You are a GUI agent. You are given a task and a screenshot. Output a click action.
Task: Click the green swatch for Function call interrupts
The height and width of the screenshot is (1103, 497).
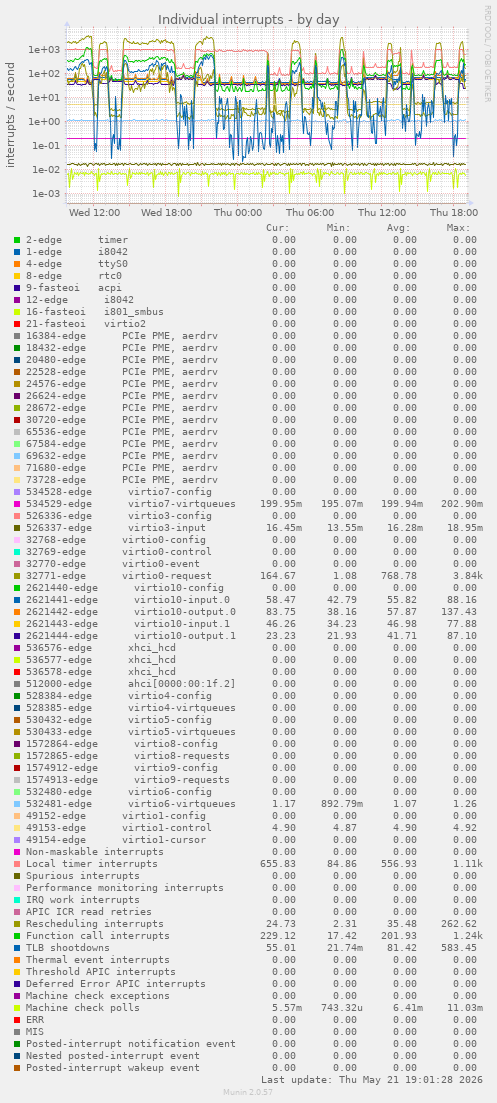tap(17, 936)
